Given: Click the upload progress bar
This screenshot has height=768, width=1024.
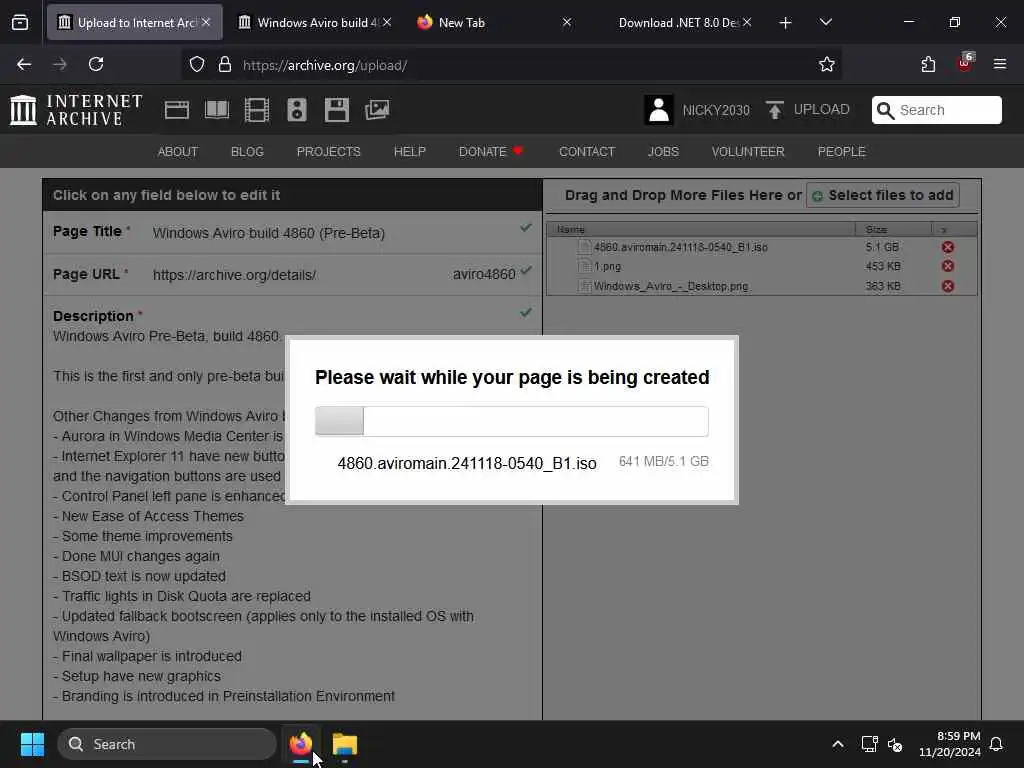Looking at the screenshot, I should (x=512, y=421).
